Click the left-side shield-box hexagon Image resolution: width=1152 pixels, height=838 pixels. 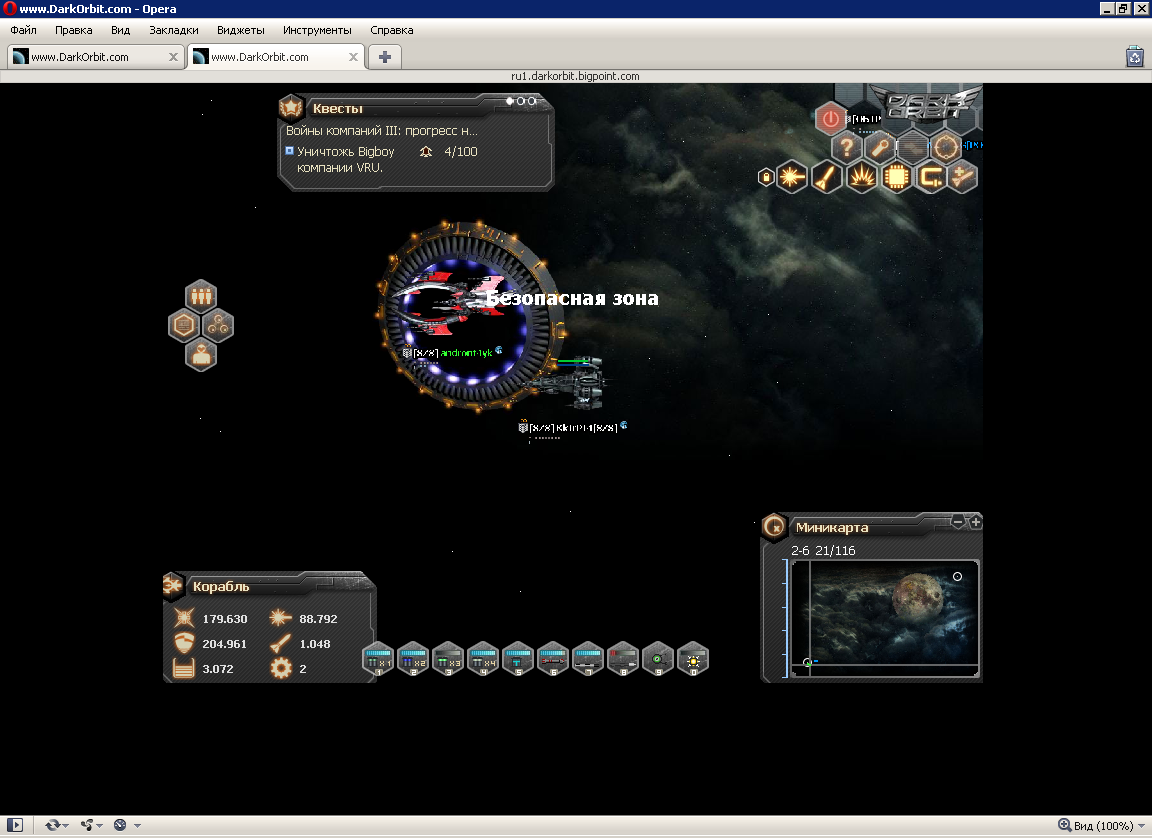coord(184,325)
